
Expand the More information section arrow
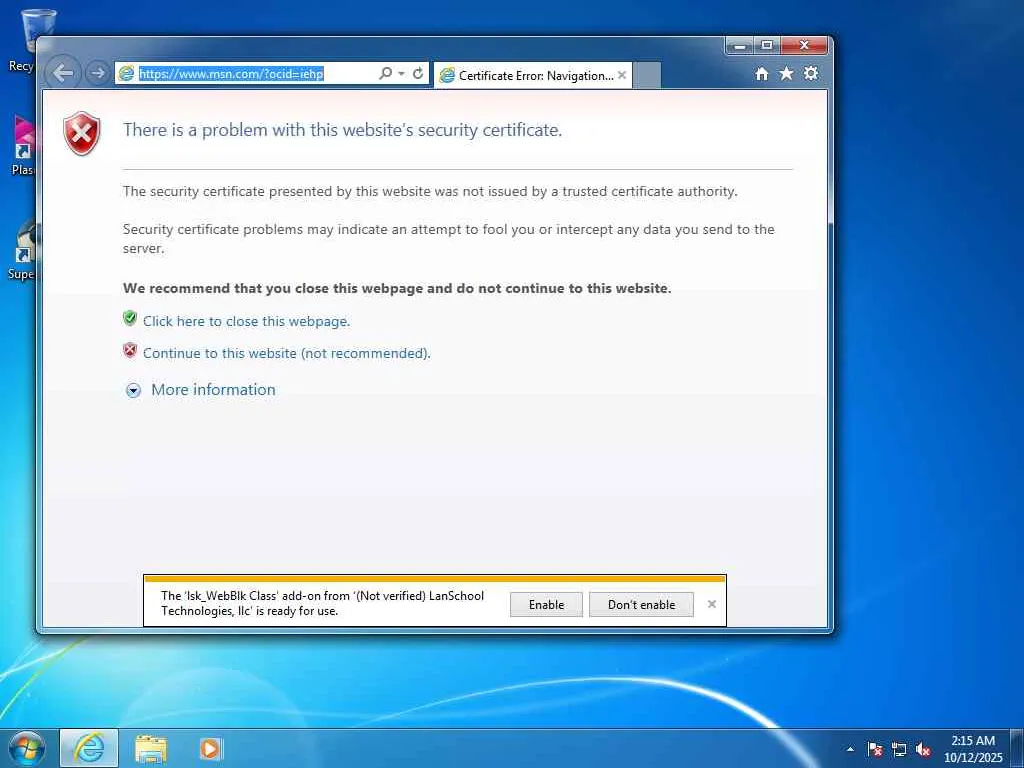click(133, 391)
